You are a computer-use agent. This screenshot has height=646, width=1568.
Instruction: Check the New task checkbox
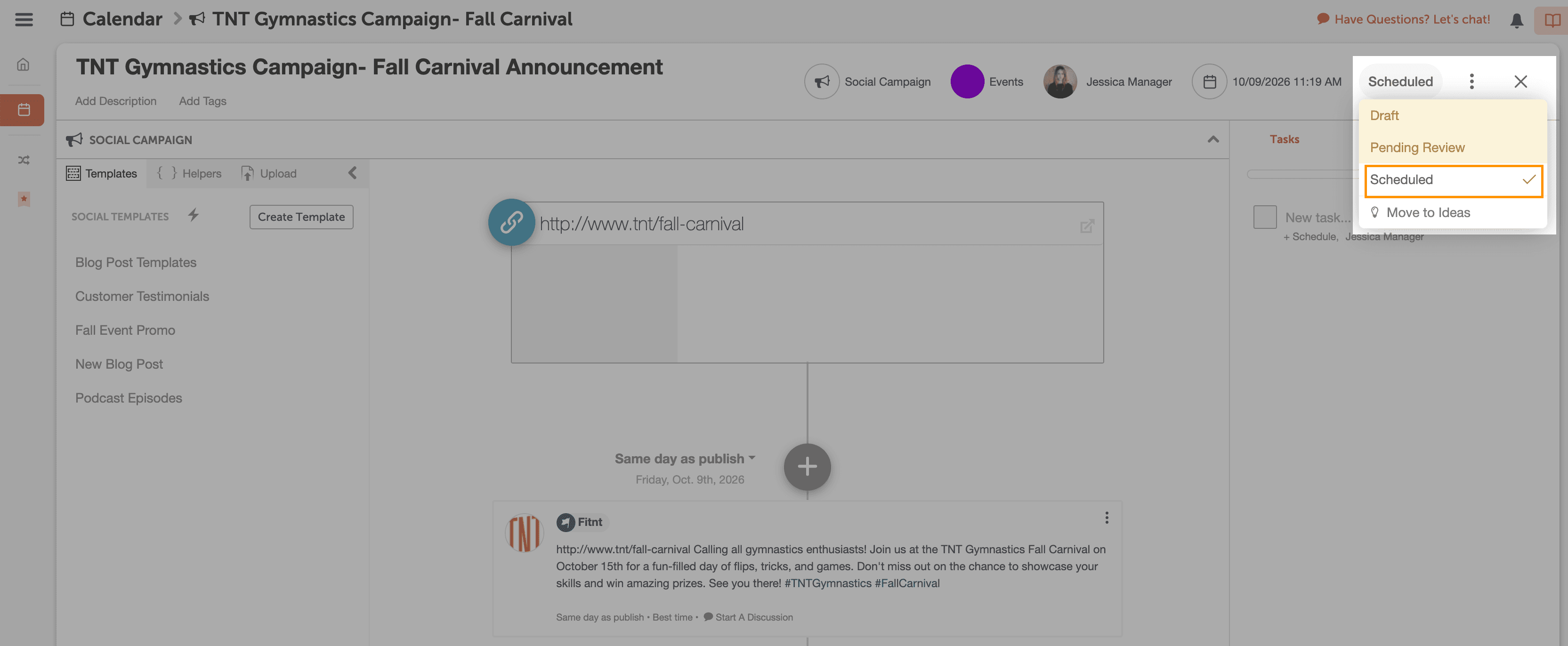(x=1264, y=218)
